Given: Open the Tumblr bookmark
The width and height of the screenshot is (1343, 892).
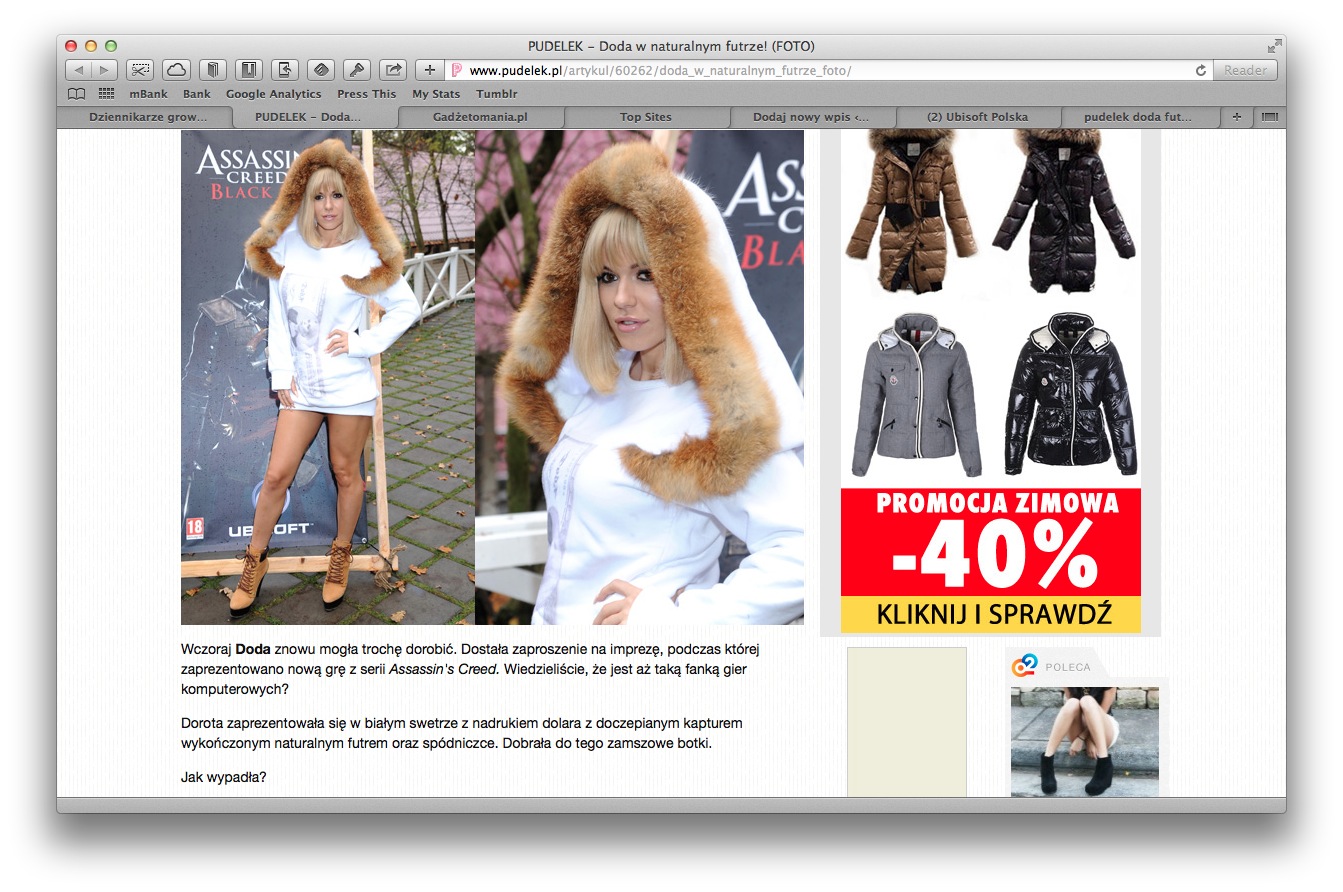Looking at the screenshot, I should pyautogui.click(x=496, y=94).
